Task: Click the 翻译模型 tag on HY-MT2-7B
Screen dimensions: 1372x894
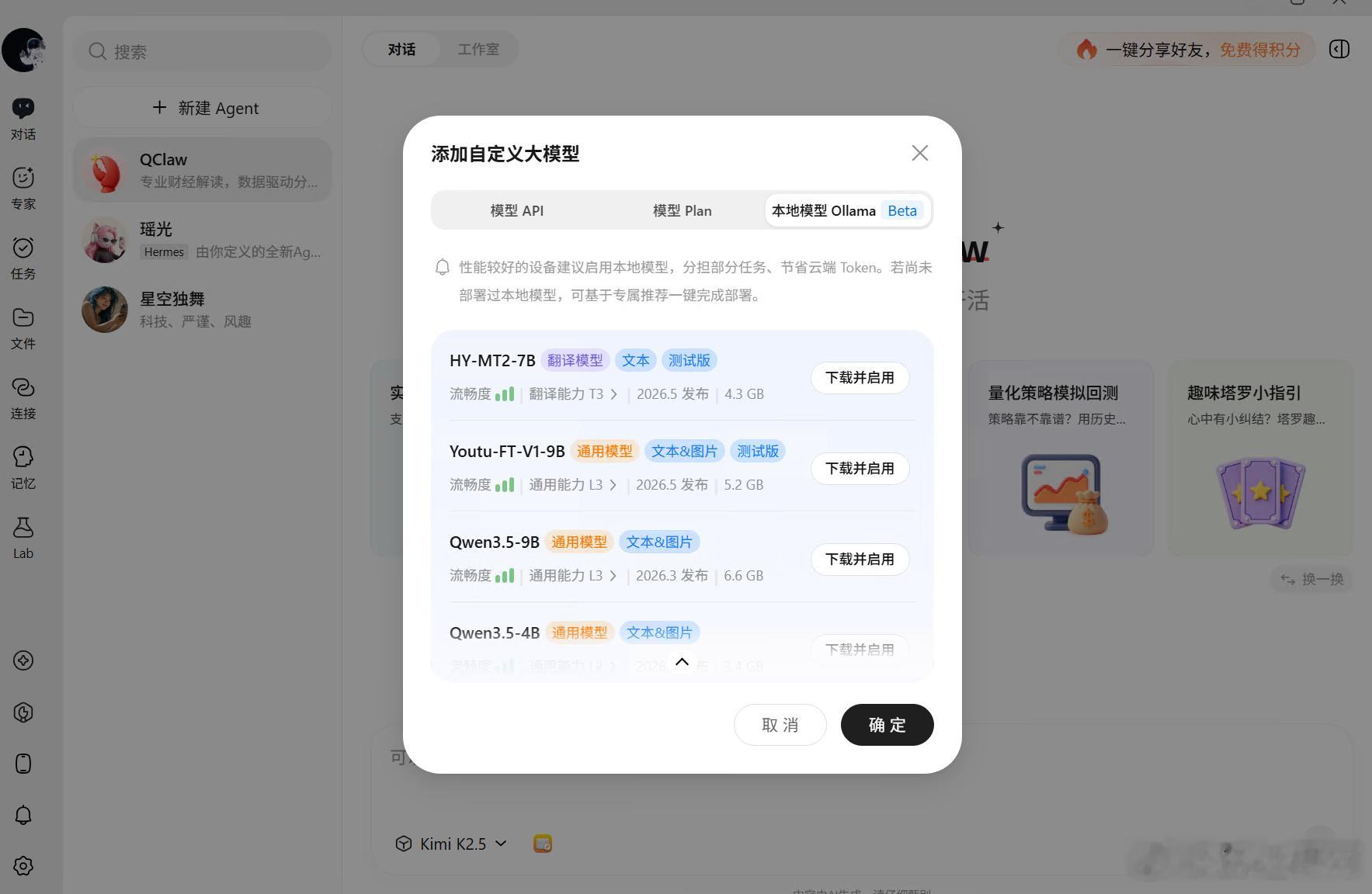Action: coord(575,361)
